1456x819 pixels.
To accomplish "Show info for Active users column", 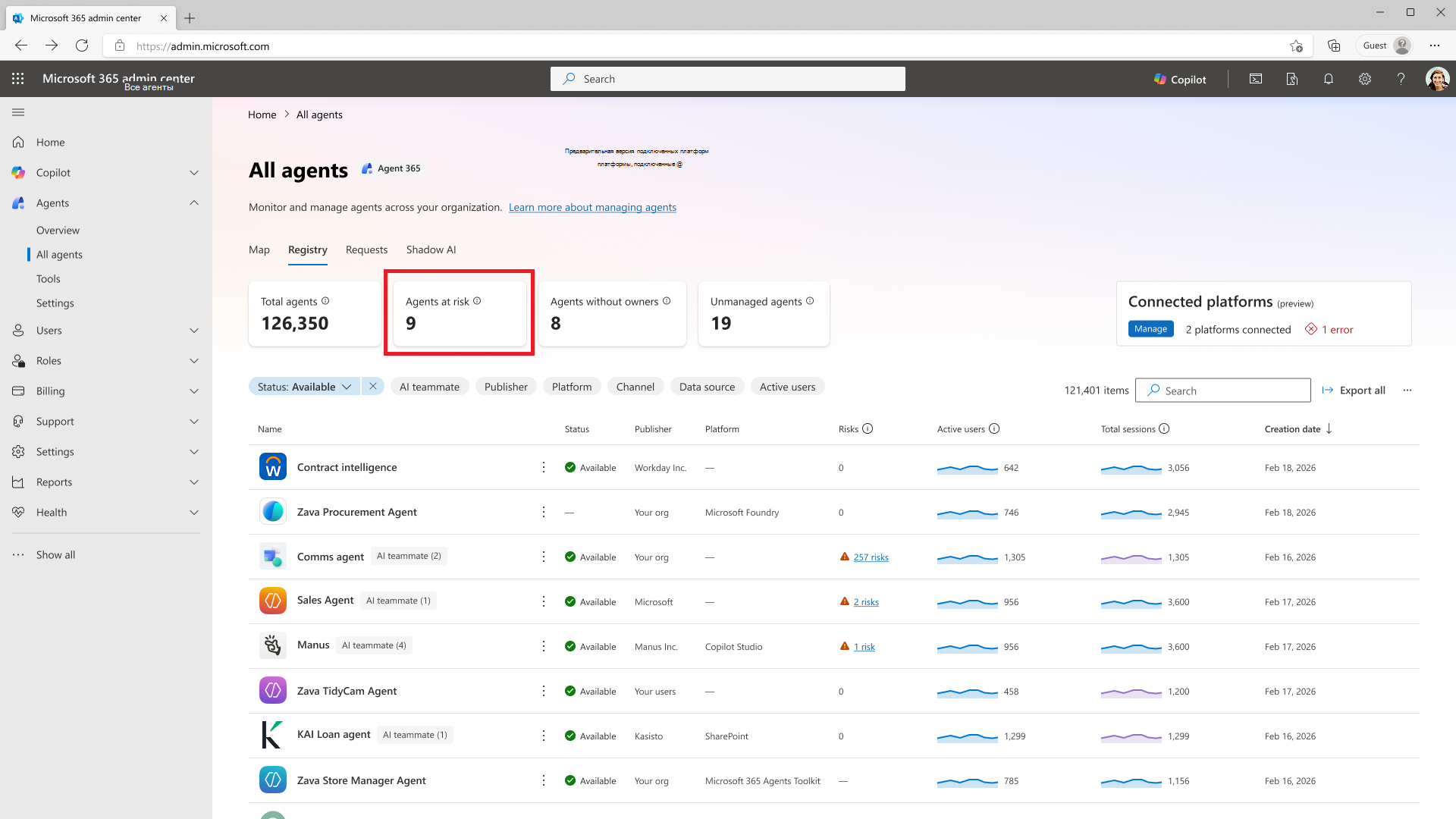I will pos(994,428).
